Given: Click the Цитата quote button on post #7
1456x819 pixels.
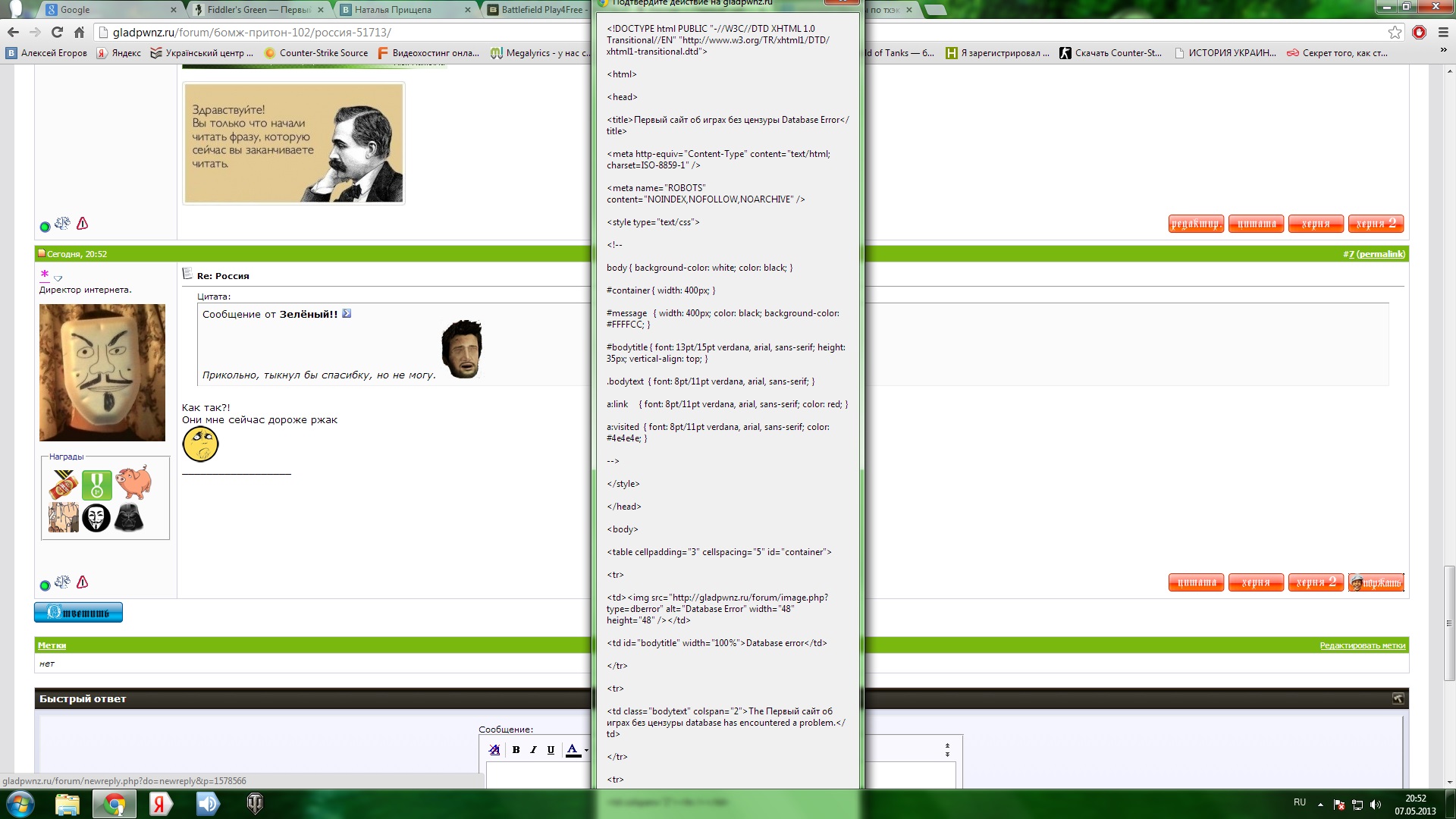Looking at the screenshot, I should (x=1197, y=582).
